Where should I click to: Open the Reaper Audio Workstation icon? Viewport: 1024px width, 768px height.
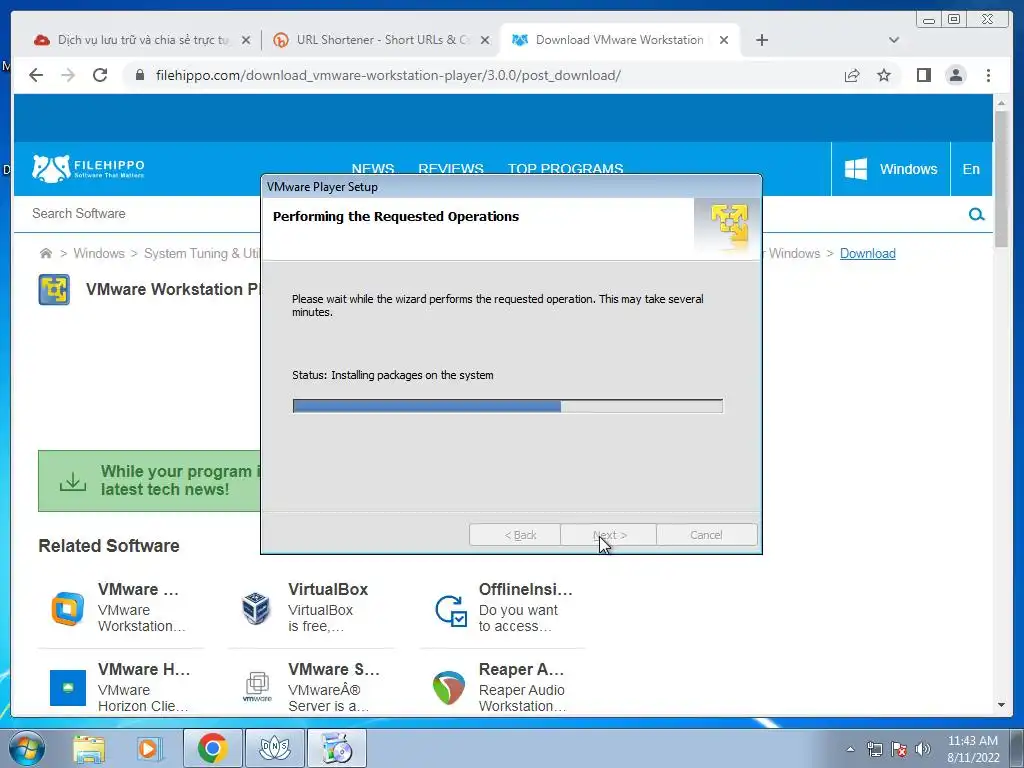coord(449,688)
